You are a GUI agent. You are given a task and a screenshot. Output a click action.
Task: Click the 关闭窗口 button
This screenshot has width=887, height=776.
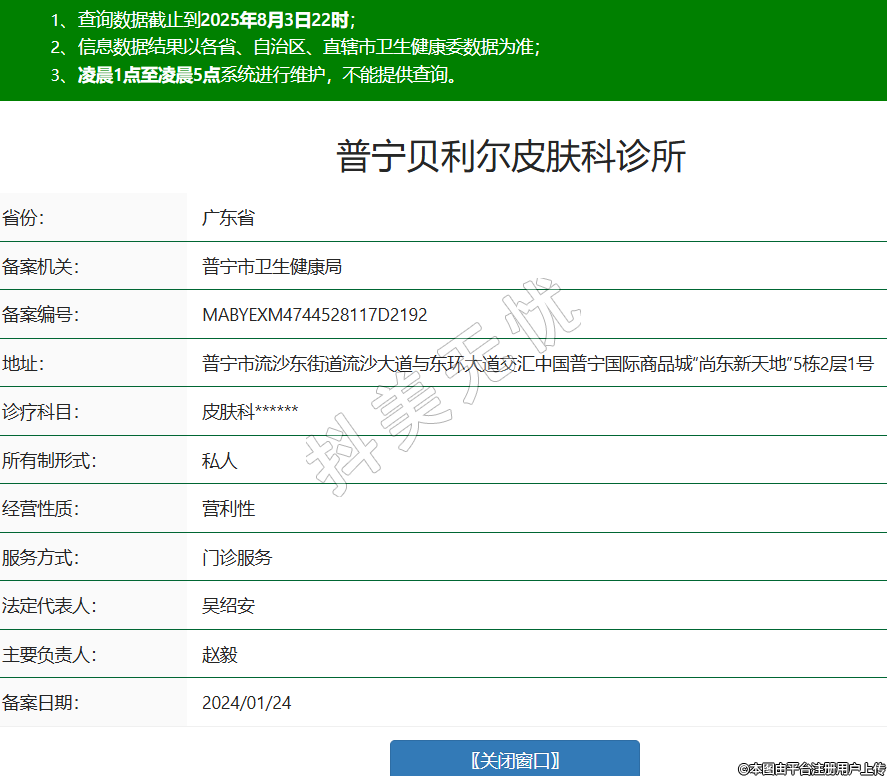(514, 760)
